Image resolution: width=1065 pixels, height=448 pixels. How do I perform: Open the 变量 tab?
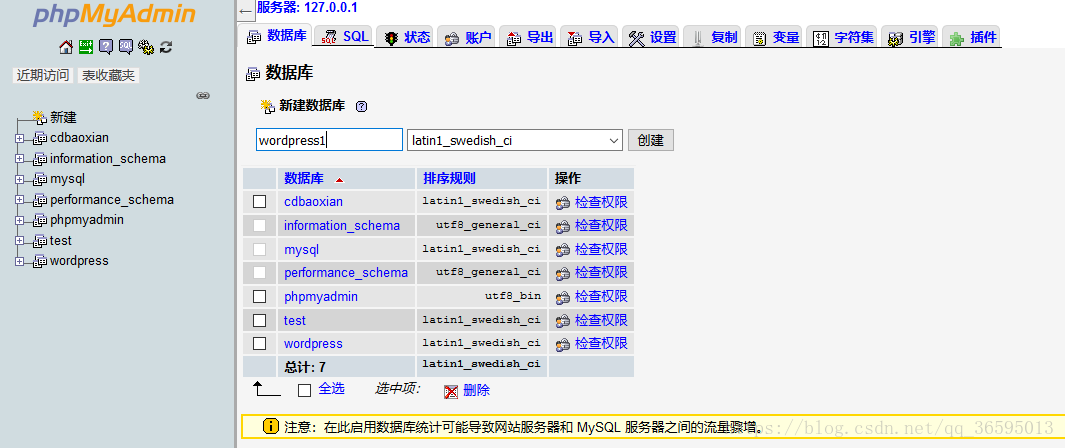775,37
